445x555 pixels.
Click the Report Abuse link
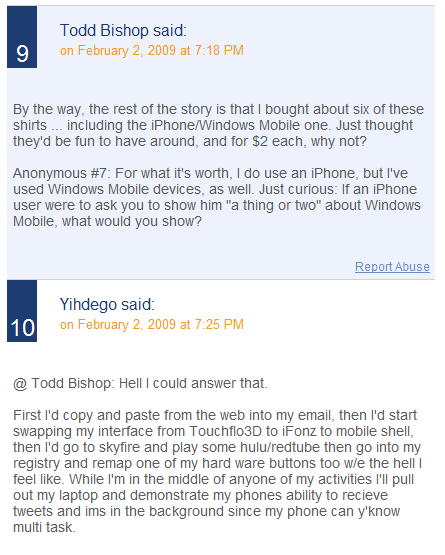click(392, 267)
